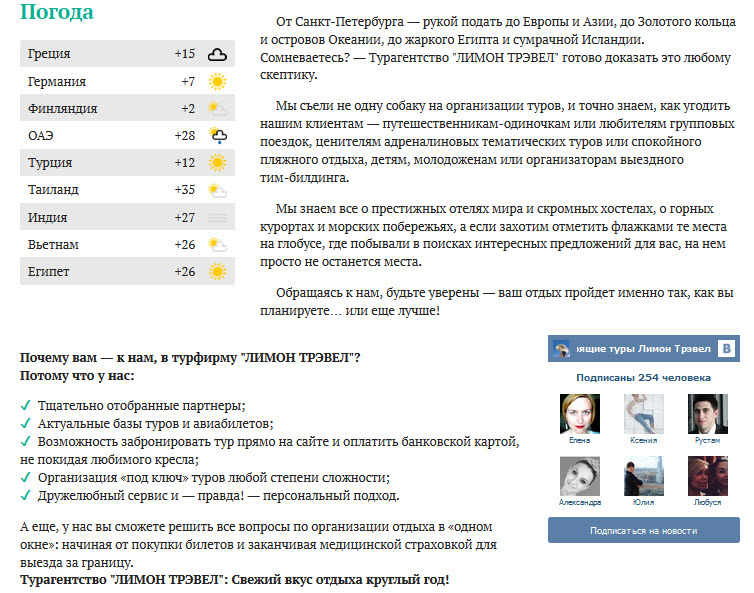754x593 pixels.
Task: Open Любуся's profile photo
Action: (x=707, y=476)
